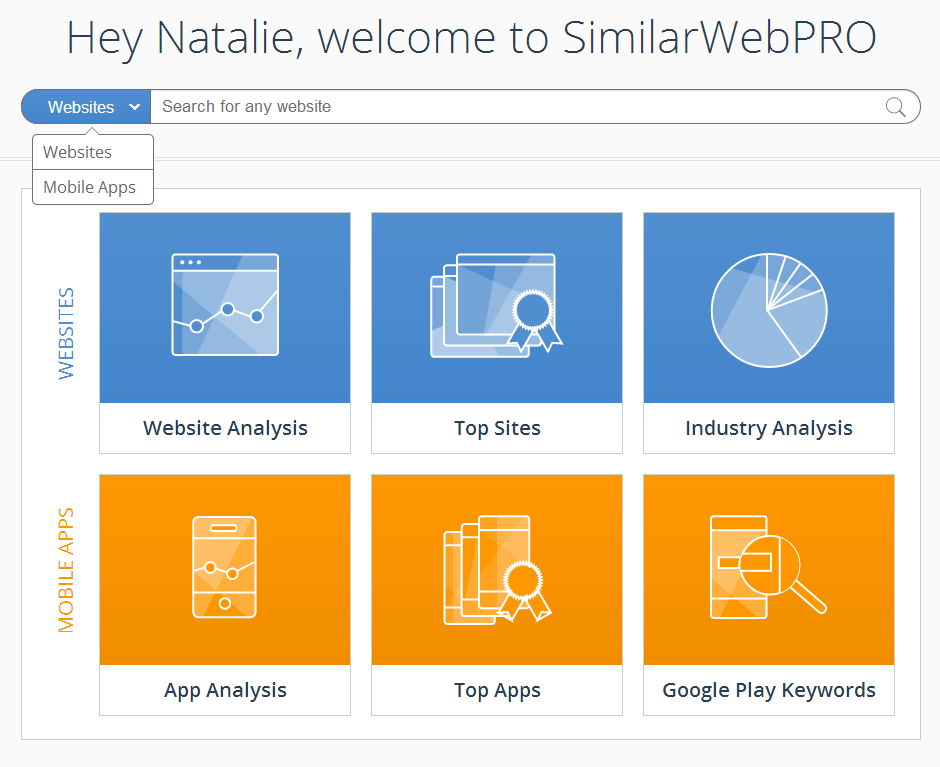Click the vertical MOBILE APPS section label
The height and width of the screenshot is (767, 940).
(66, 570)
